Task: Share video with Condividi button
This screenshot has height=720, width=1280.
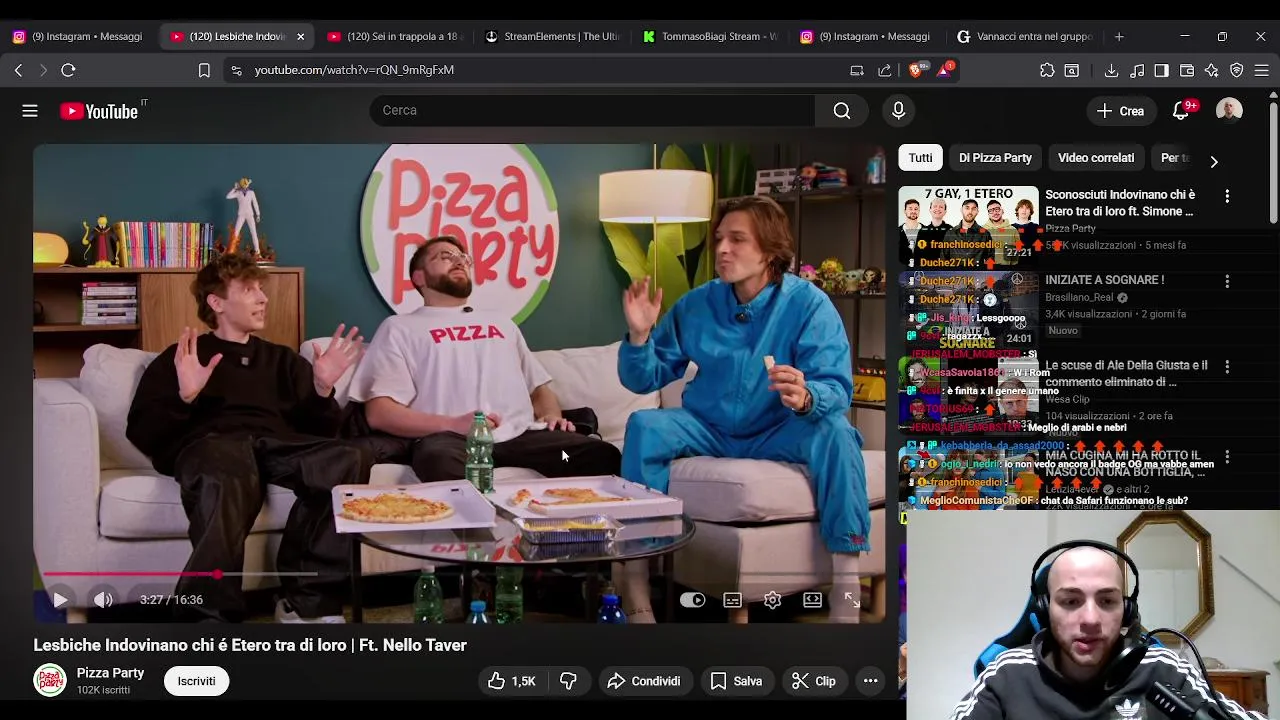Action: coord(643,681)
